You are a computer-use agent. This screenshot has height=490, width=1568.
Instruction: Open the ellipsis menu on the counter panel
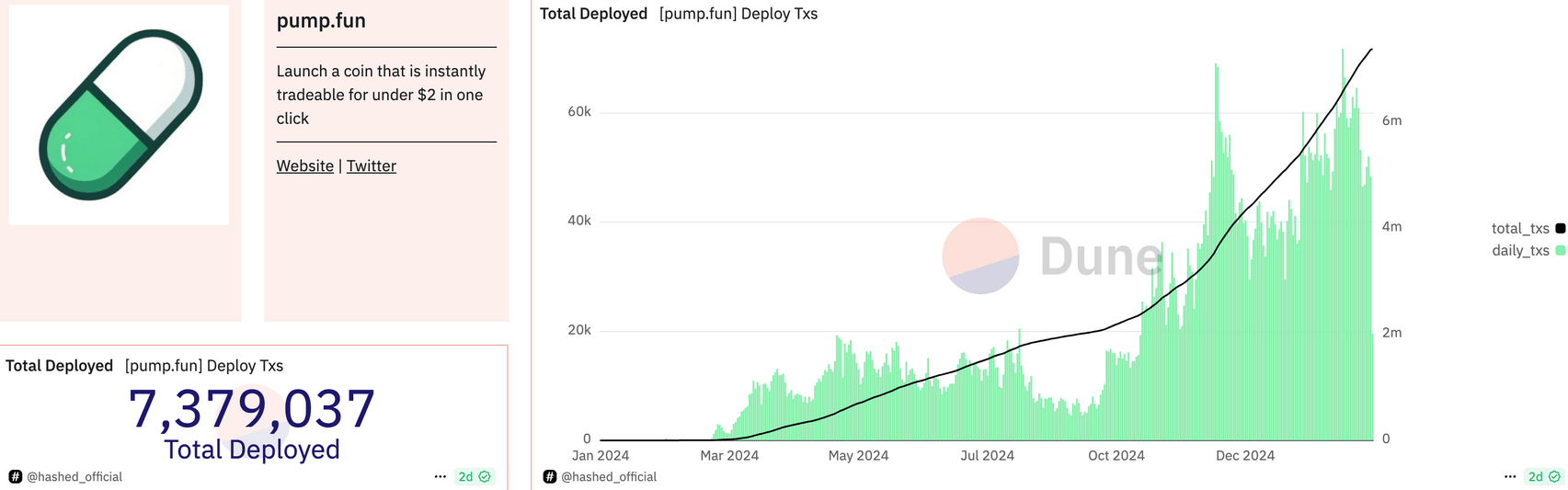click(441, 476)
